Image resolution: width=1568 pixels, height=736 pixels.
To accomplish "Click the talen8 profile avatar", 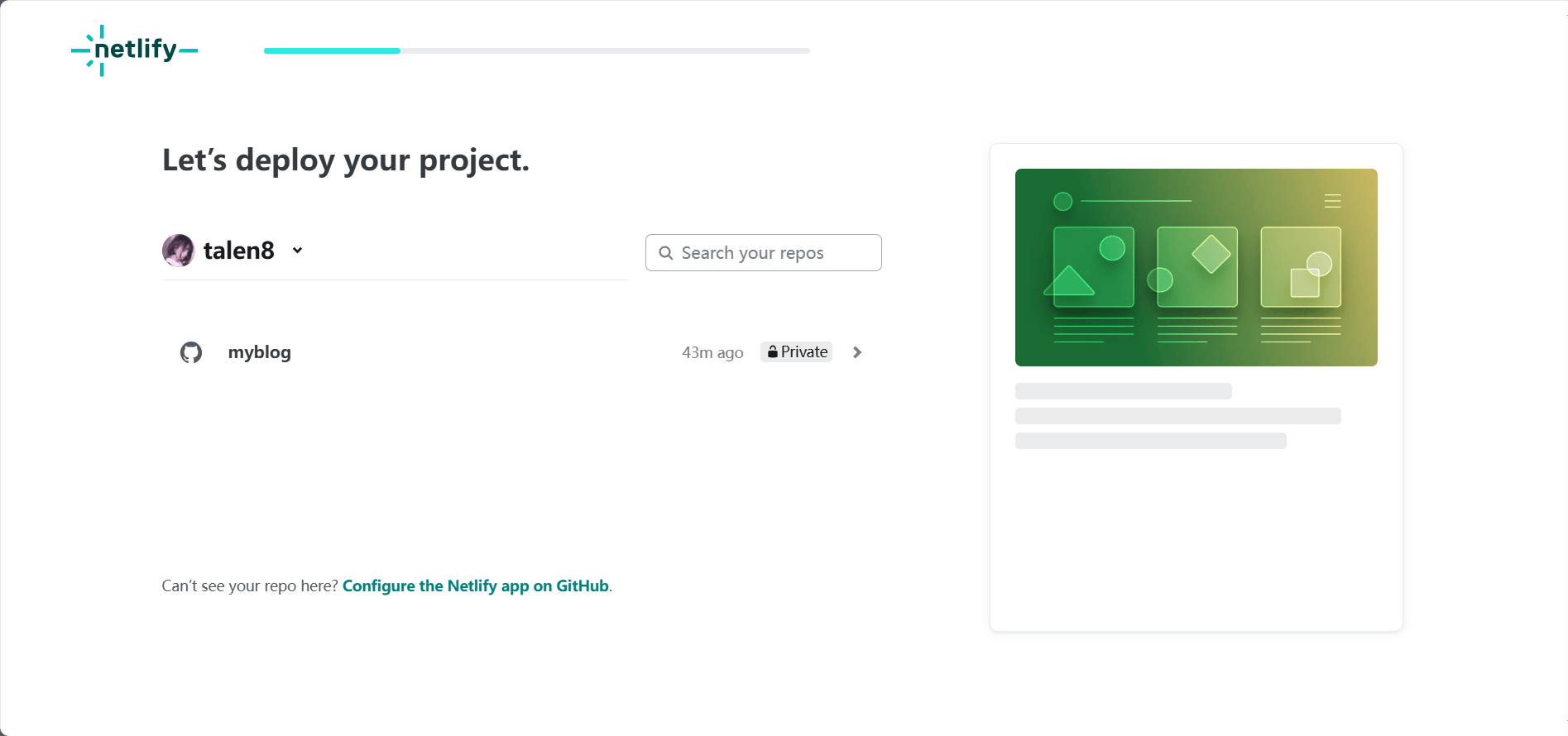I will tap(178, 251).
